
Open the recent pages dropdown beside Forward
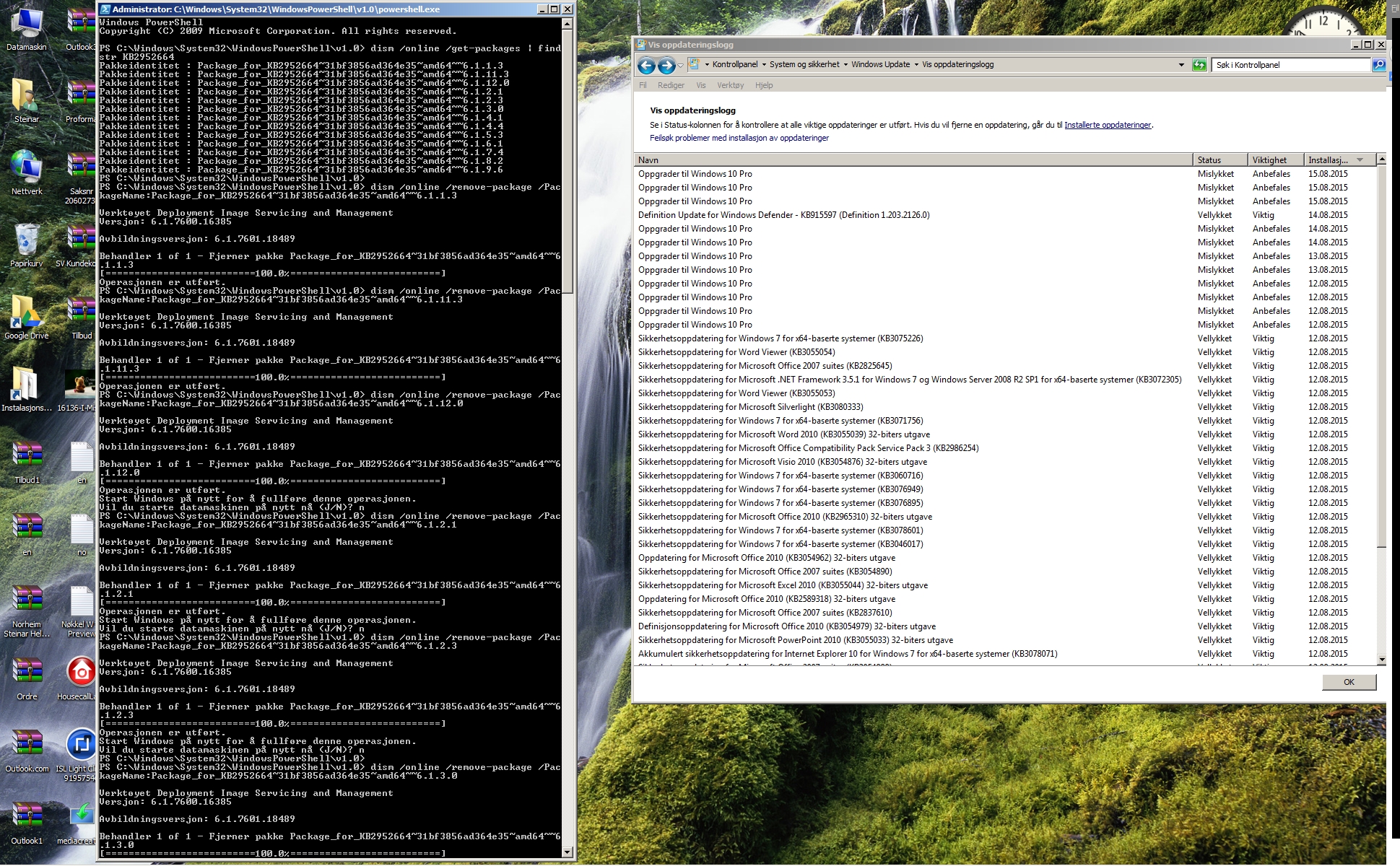click(680, 66)
